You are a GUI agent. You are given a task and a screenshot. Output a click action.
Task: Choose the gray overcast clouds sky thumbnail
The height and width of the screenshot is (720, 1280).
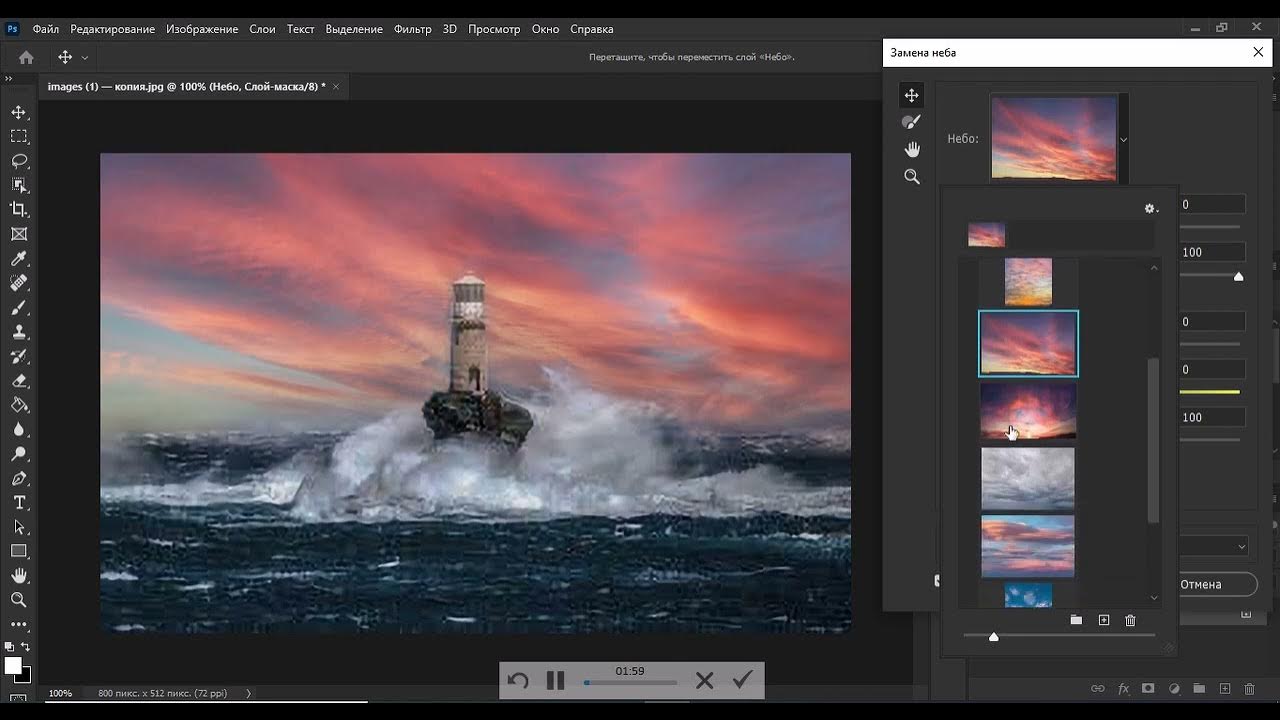pyautogui.click(x=1028, y=478)
